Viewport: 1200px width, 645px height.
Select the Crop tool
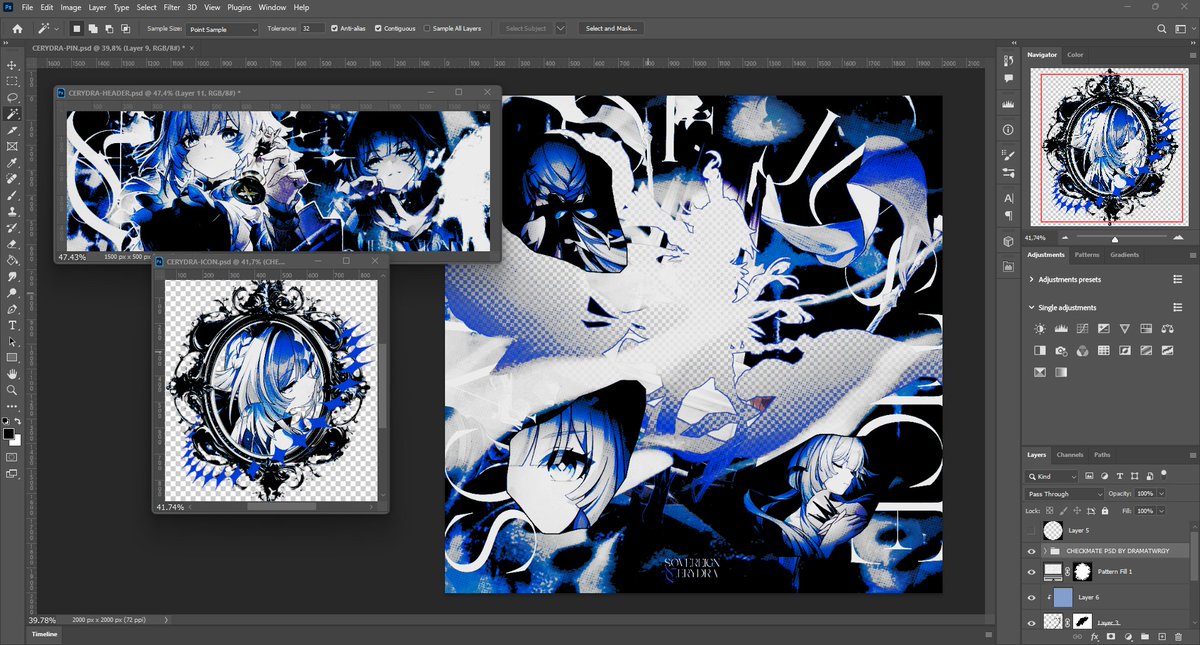click(12, 130)
